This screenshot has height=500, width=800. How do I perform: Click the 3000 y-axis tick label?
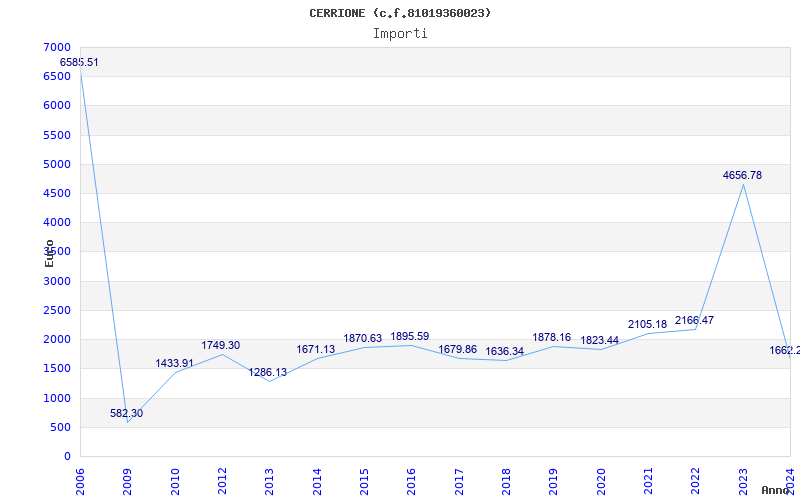57,281
